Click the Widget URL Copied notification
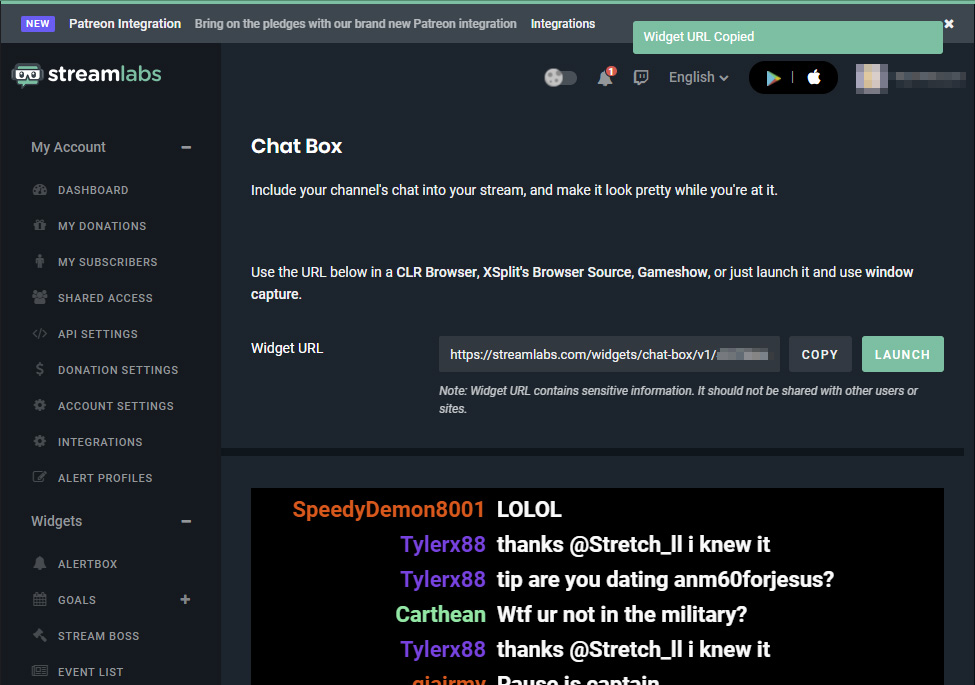The image size is (975, 685). click(787, 37)
